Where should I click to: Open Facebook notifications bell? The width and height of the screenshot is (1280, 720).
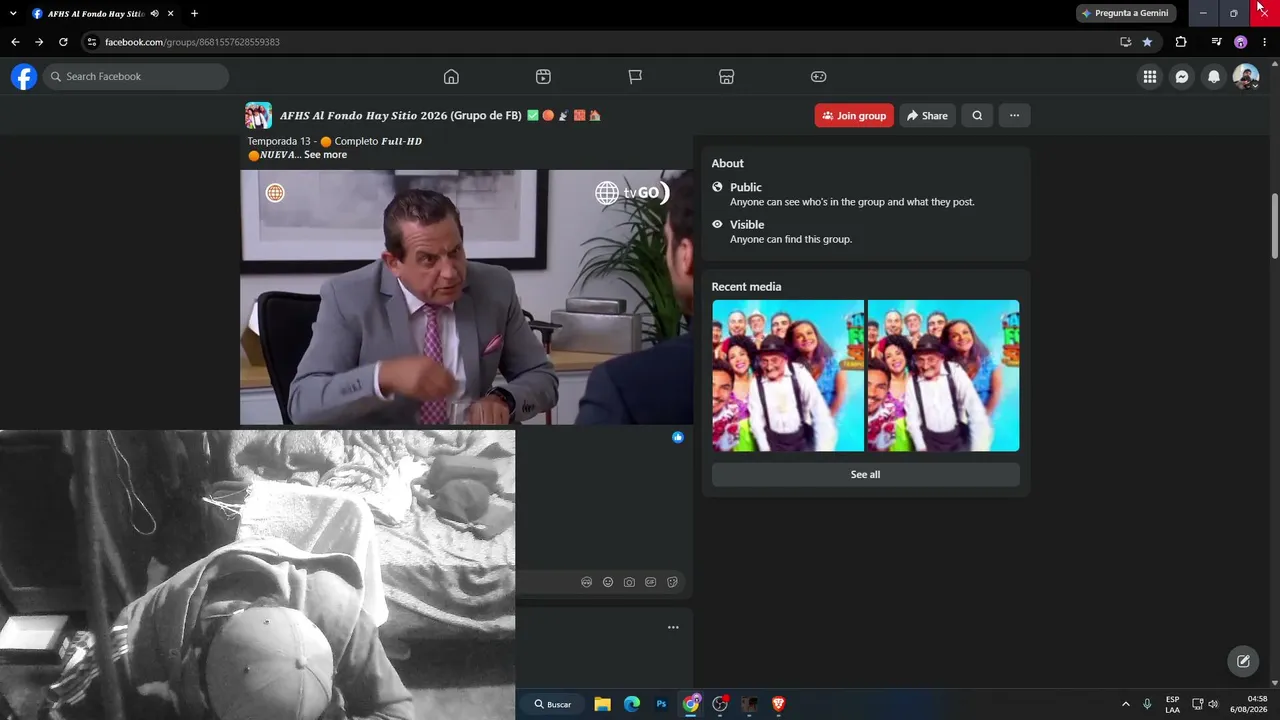[1214, 77]
